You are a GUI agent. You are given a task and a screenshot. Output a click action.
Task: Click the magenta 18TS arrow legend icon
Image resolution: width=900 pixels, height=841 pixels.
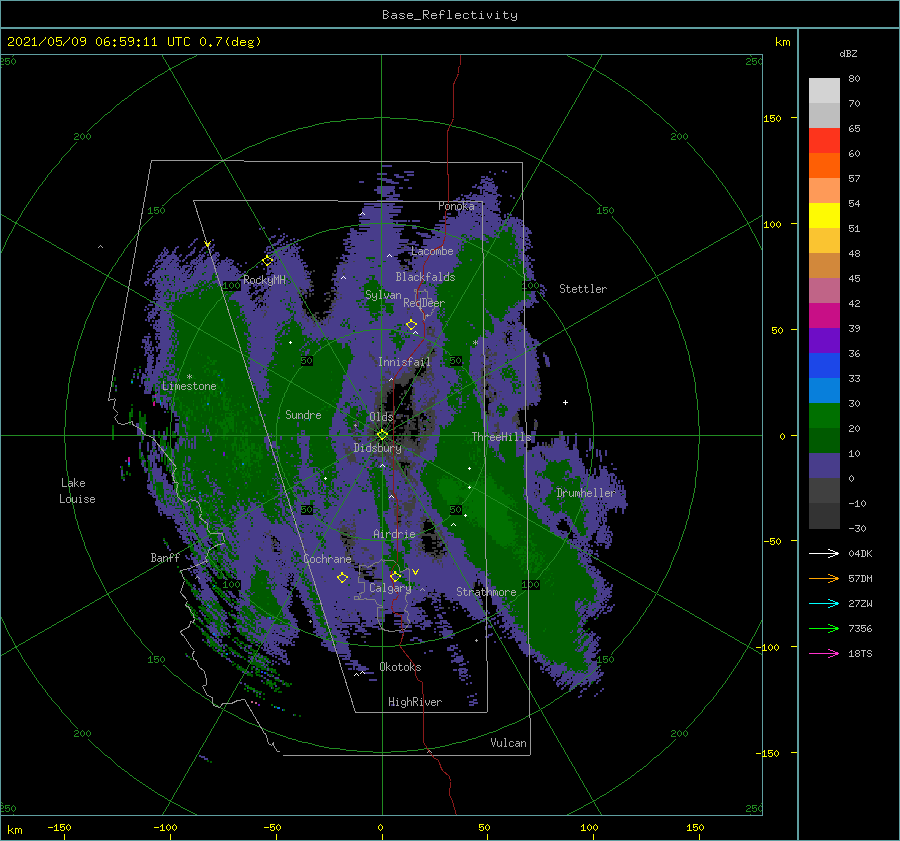click(x=824, y=653)
